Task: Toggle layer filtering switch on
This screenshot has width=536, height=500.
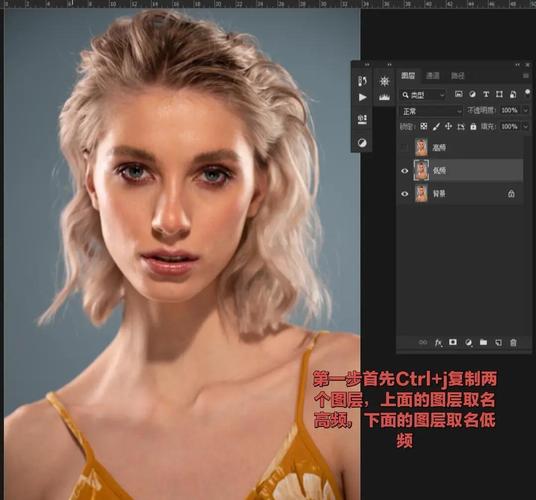Action: coord(527,94)
